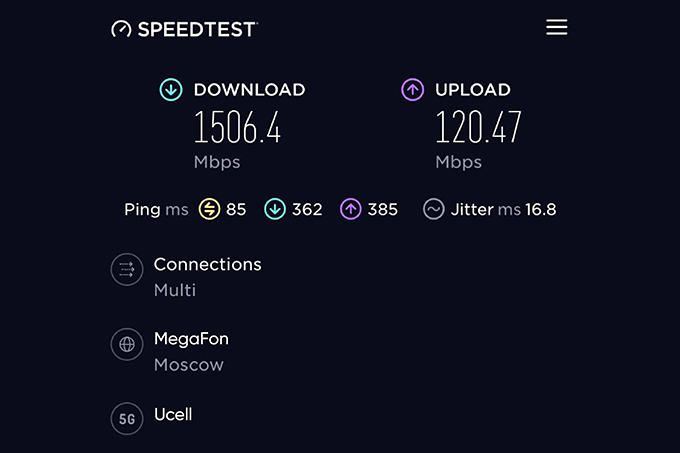Select the MegaFon server name
This screenshot has height=453, width=680.
click(x=191, y=339)
